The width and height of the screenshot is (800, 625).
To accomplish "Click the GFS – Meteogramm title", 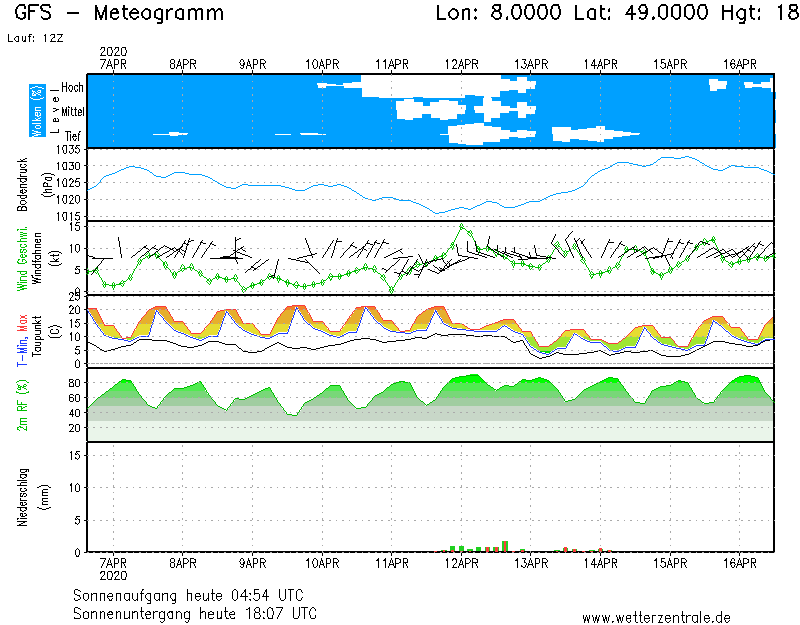I will coord(120,14).
